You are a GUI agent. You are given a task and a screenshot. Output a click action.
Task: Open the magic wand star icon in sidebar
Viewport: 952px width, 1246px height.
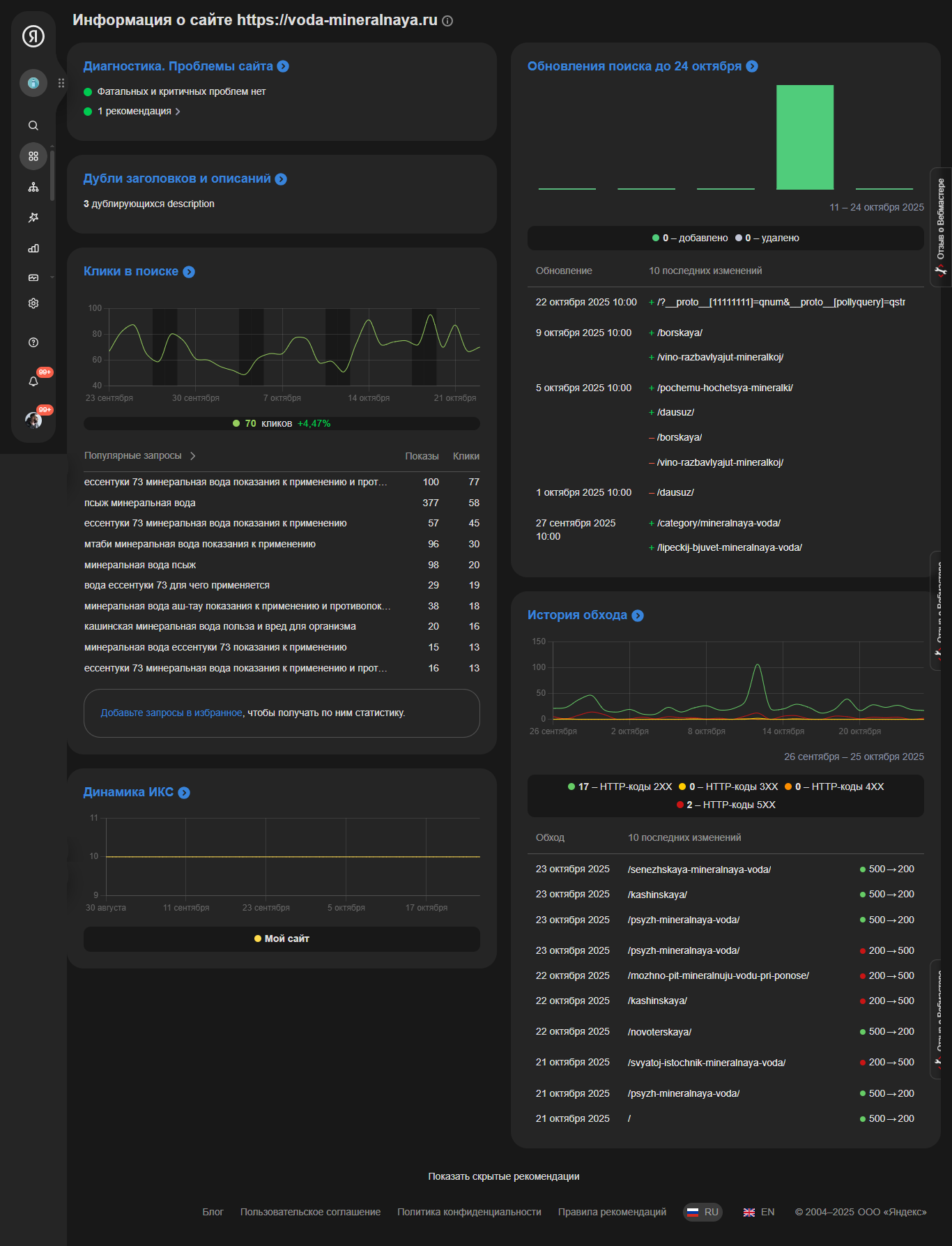[x=33, y=218]
